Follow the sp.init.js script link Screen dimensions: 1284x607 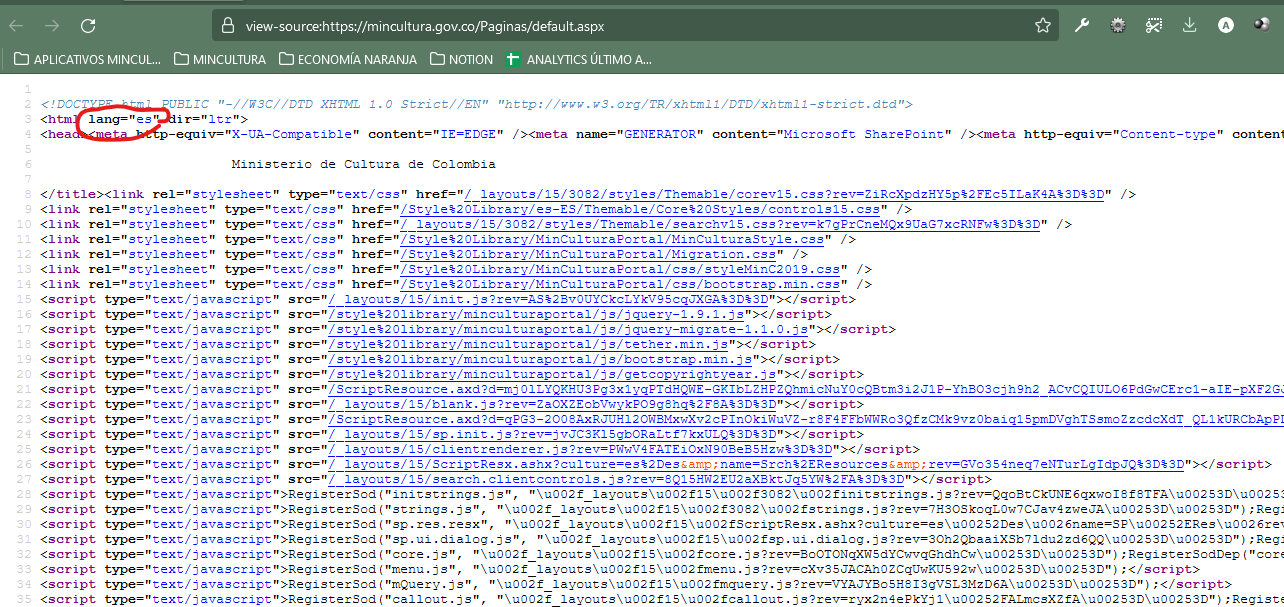pos(551,434)
